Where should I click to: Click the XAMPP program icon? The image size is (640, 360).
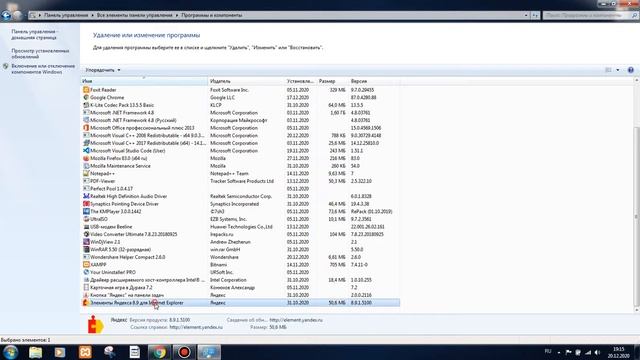click(x=86, y=265)
